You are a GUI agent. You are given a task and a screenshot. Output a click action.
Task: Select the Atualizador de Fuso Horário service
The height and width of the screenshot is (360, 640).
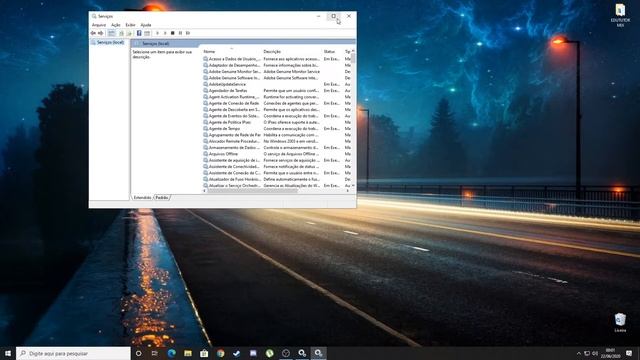coord(277,179)
